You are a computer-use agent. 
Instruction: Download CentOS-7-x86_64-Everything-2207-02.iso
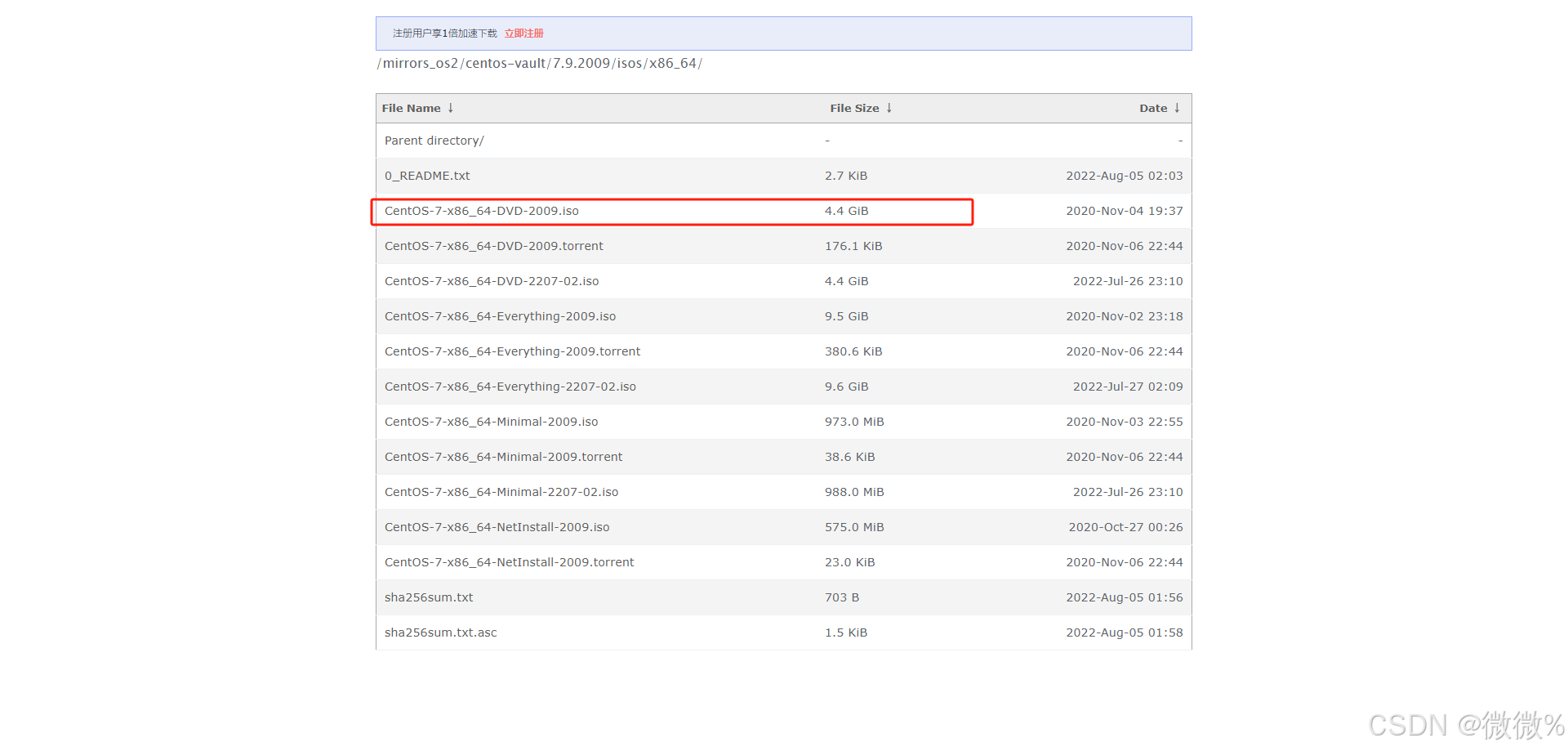tap(510, 387)
